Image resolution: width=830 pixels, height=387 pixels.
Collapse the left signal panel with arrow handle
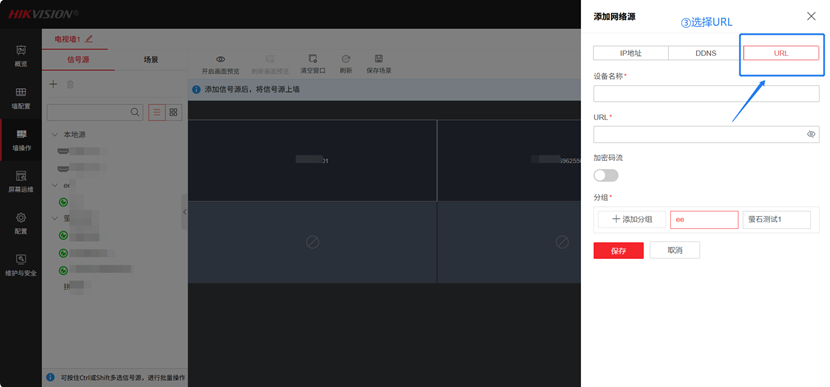pos(184,212)
